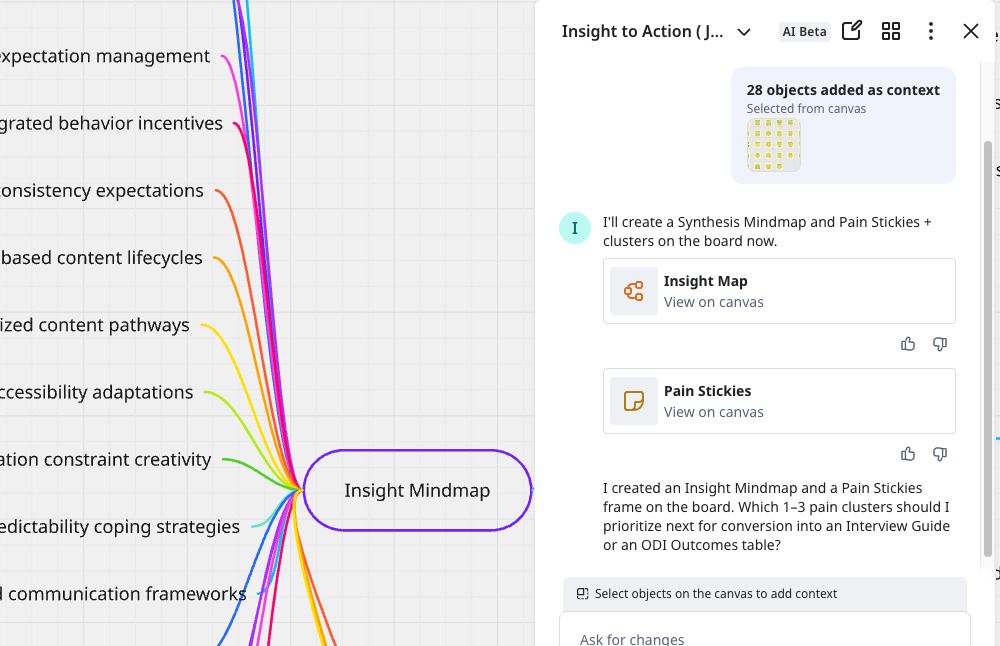Select the 'communication frameworks' mindmap branch
The height and width of the screenshot is (646, 1000).
click(127, 594)
